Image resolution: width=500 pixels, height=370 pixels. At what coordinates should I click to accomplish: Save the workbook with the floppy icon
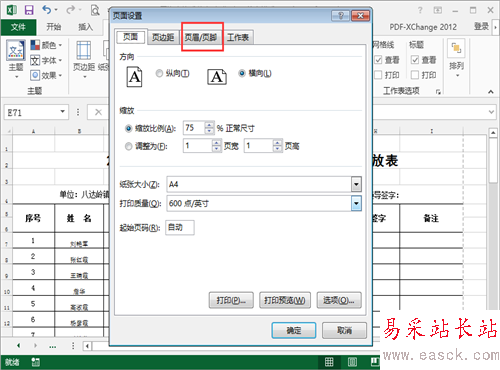(x=29, y=10)
